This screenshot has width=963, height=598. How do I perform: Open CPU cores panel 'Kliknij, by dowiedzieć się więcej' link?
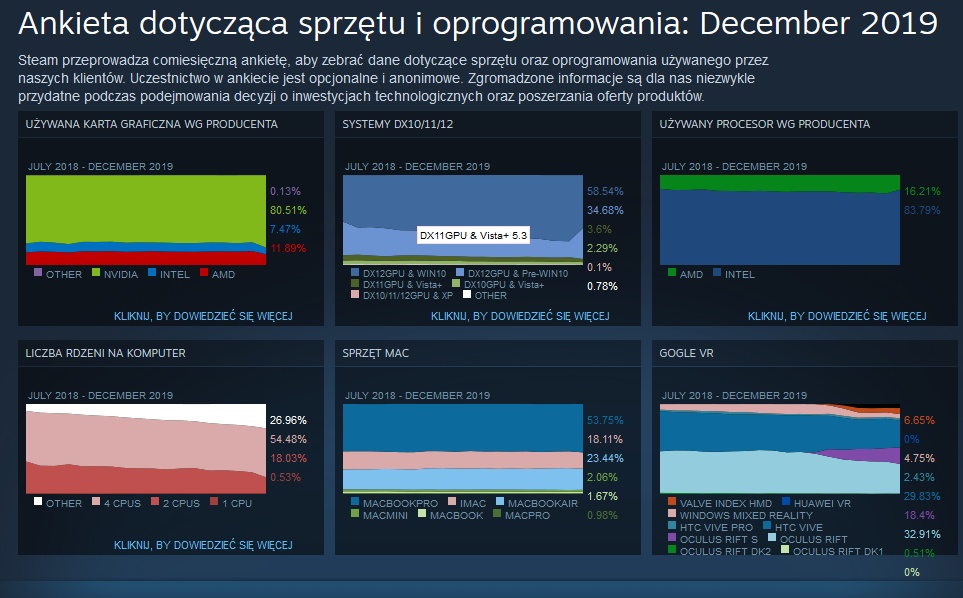point(203,545)
